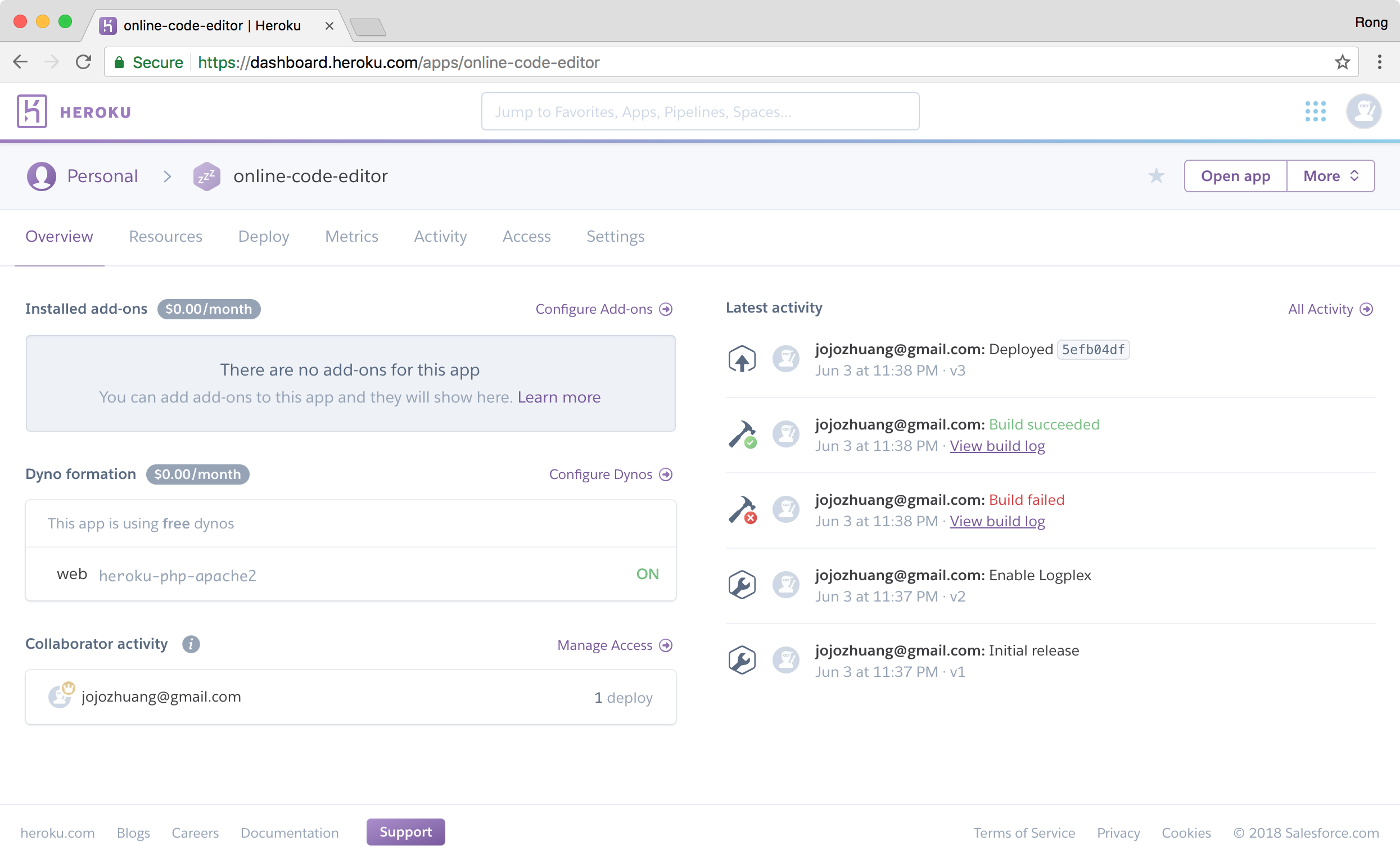Switch to the Overview tab
Image resolution: width=1400 pixels, height=859 pixels.
pos(59,236)
